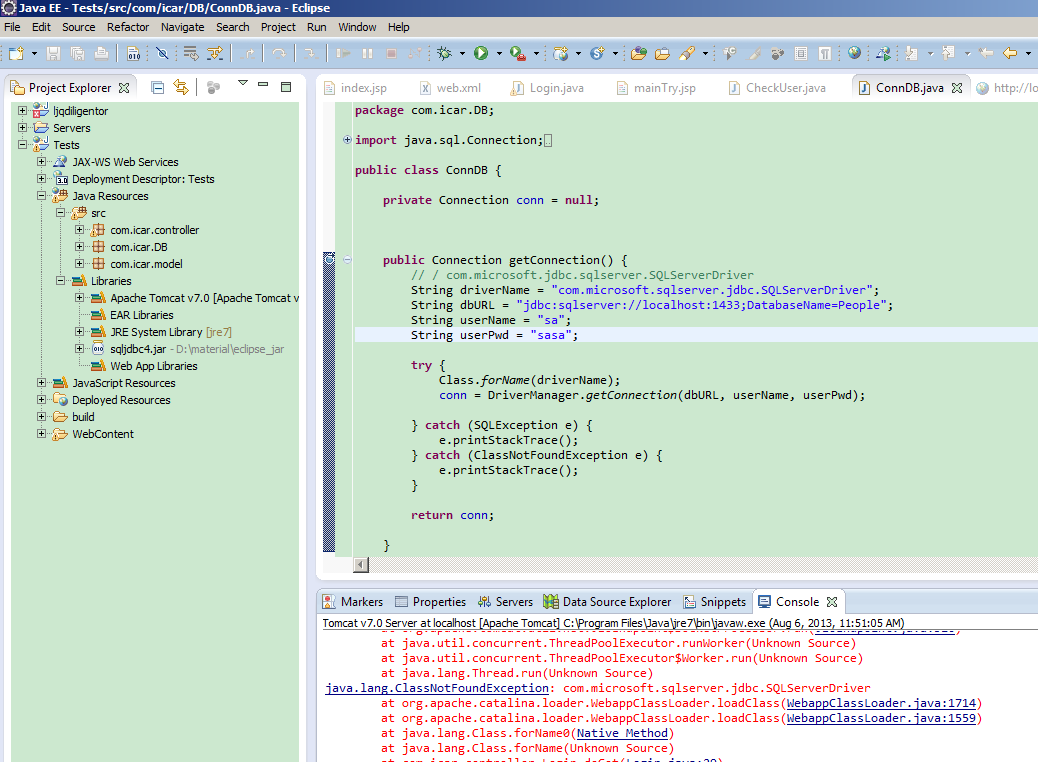Screen dimensions: 1038x762
Task: Toggle Skip All Breakpoints icon
Action: (x=162, y=54)
